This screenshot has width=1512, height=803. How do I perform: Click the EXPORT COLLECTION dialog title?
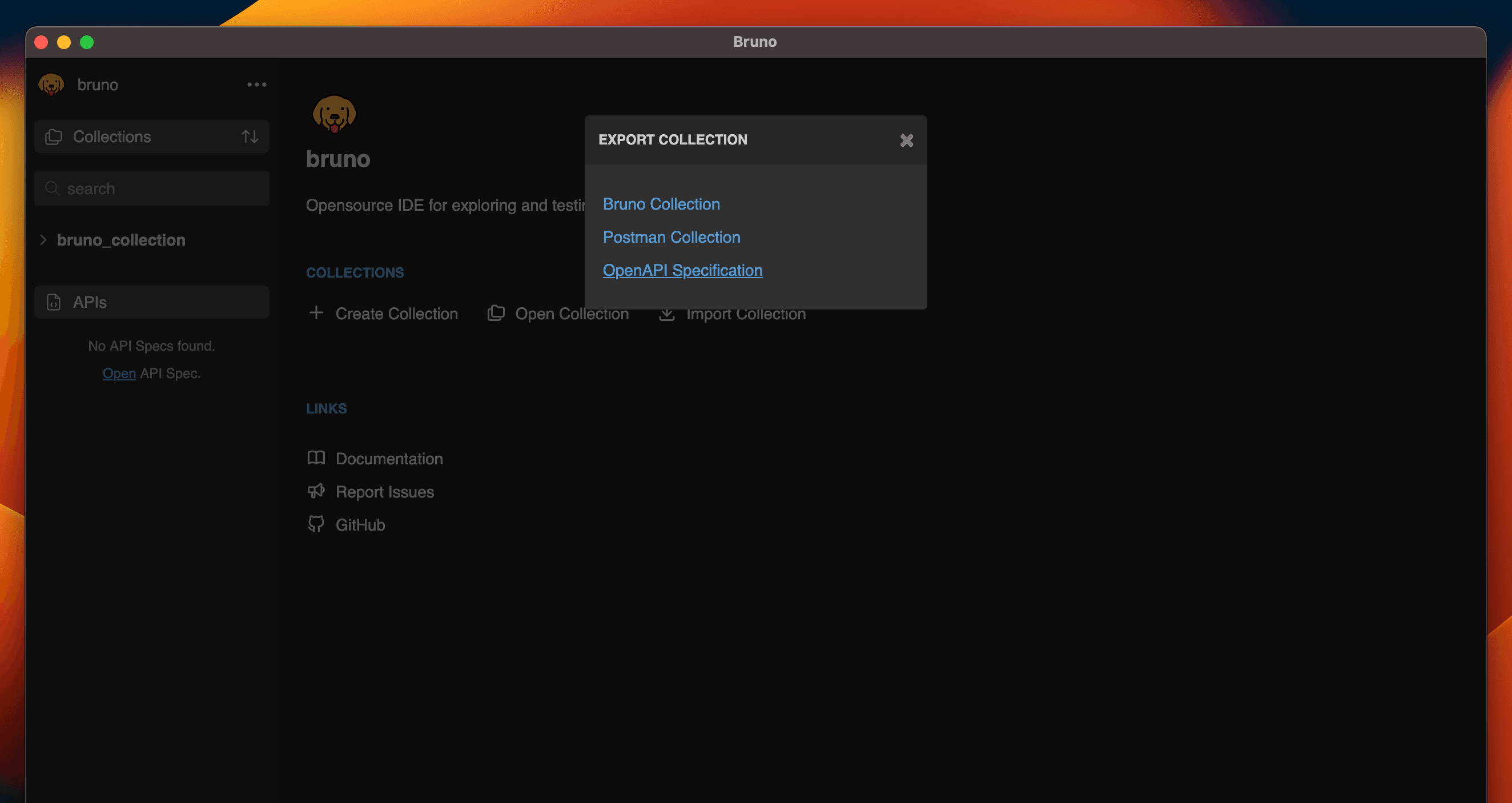[x=673, y=140]
